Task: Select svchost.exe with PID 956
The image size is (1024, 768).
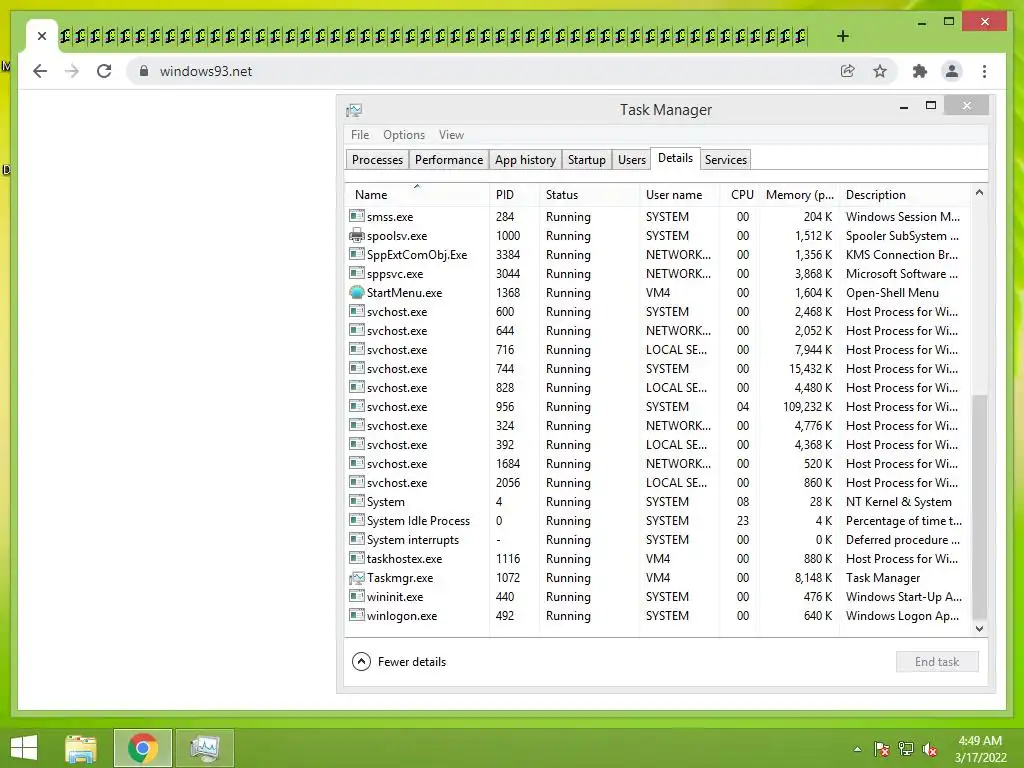Action: pyautogui.click(x=658, y=406)
